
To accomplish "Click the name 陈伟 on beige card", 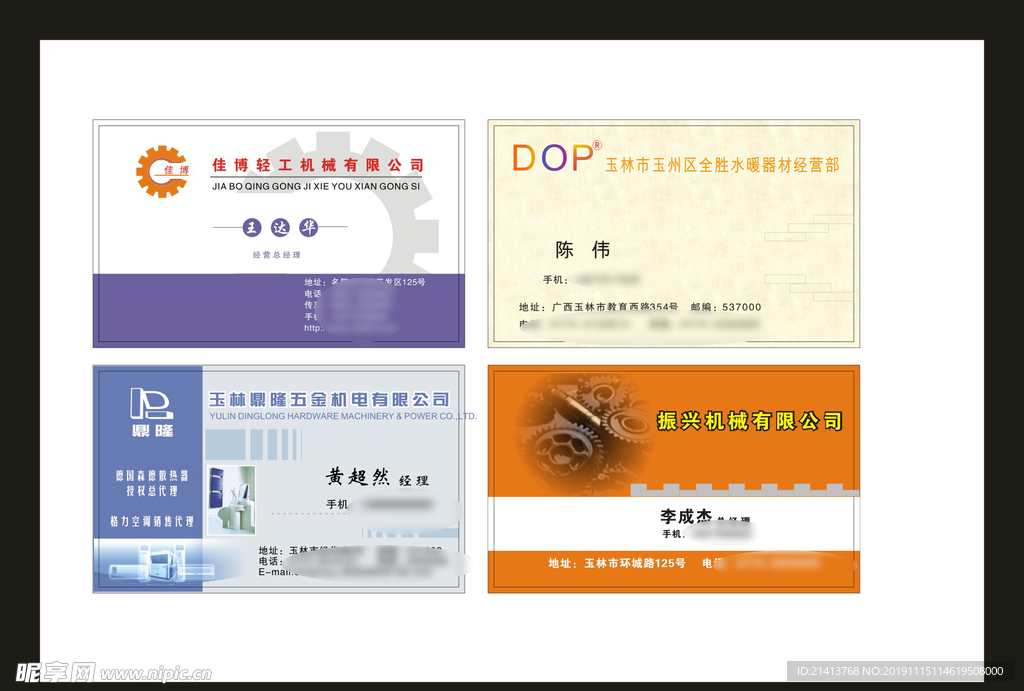I will point(582,250).
